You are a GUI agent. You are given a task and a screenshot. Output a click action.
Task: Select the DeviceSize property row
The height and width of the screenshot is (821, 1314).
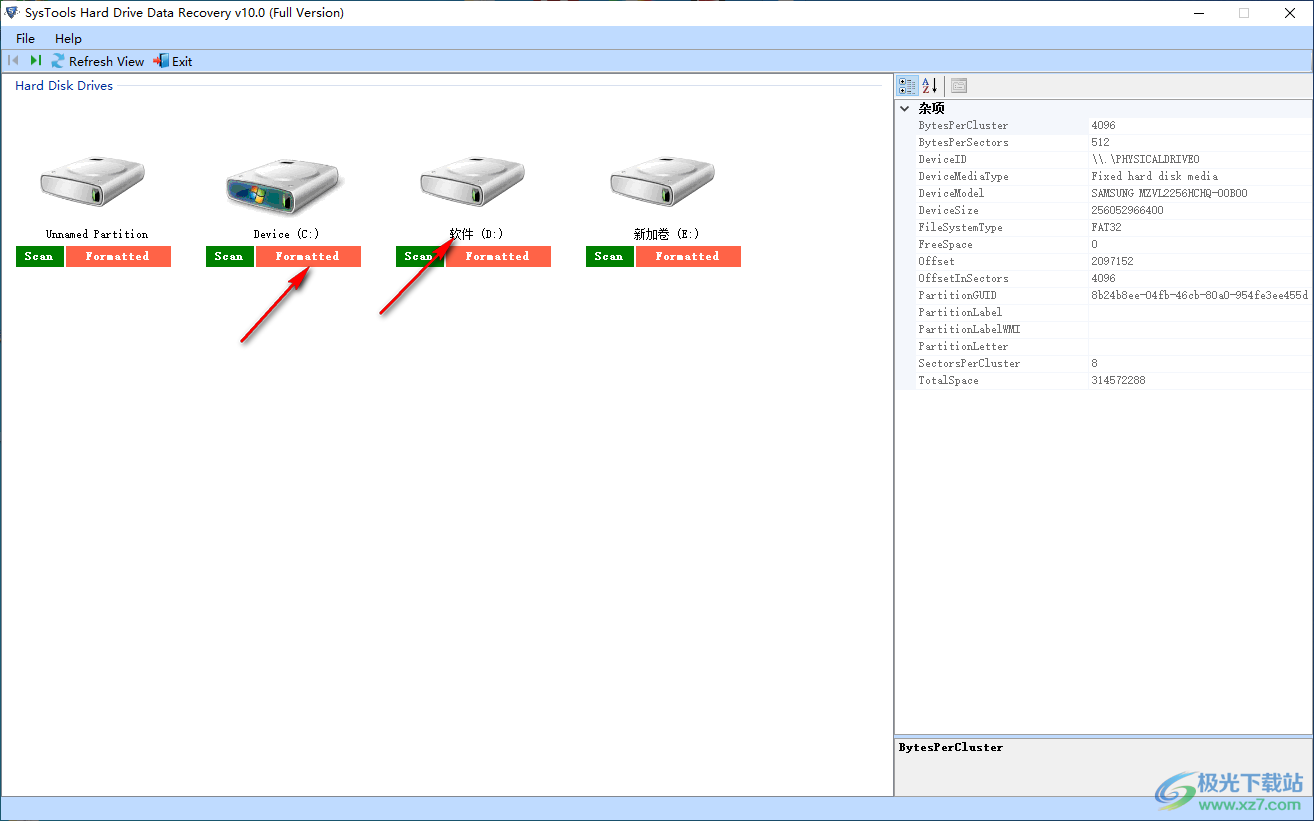pos(1104,211)
